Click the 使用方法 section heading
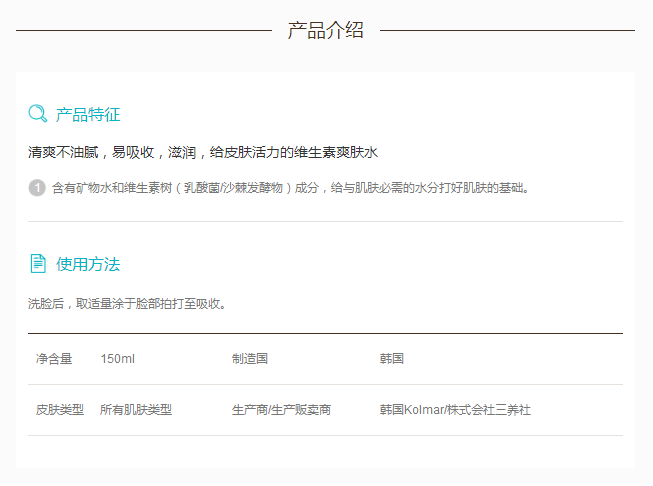 coord(88,265)
